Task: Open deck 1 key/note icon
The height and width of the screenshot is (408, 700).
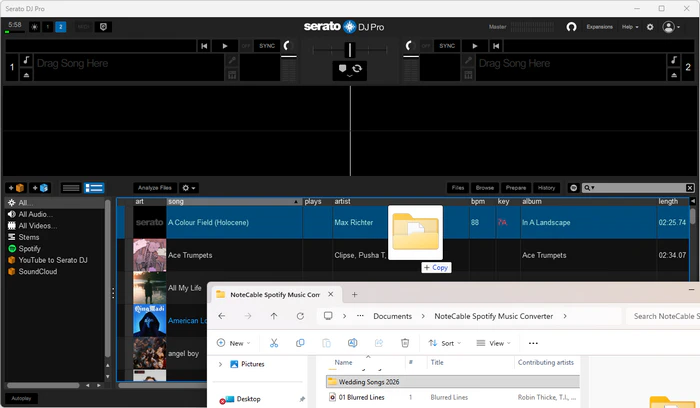Action: pos(26,60)
